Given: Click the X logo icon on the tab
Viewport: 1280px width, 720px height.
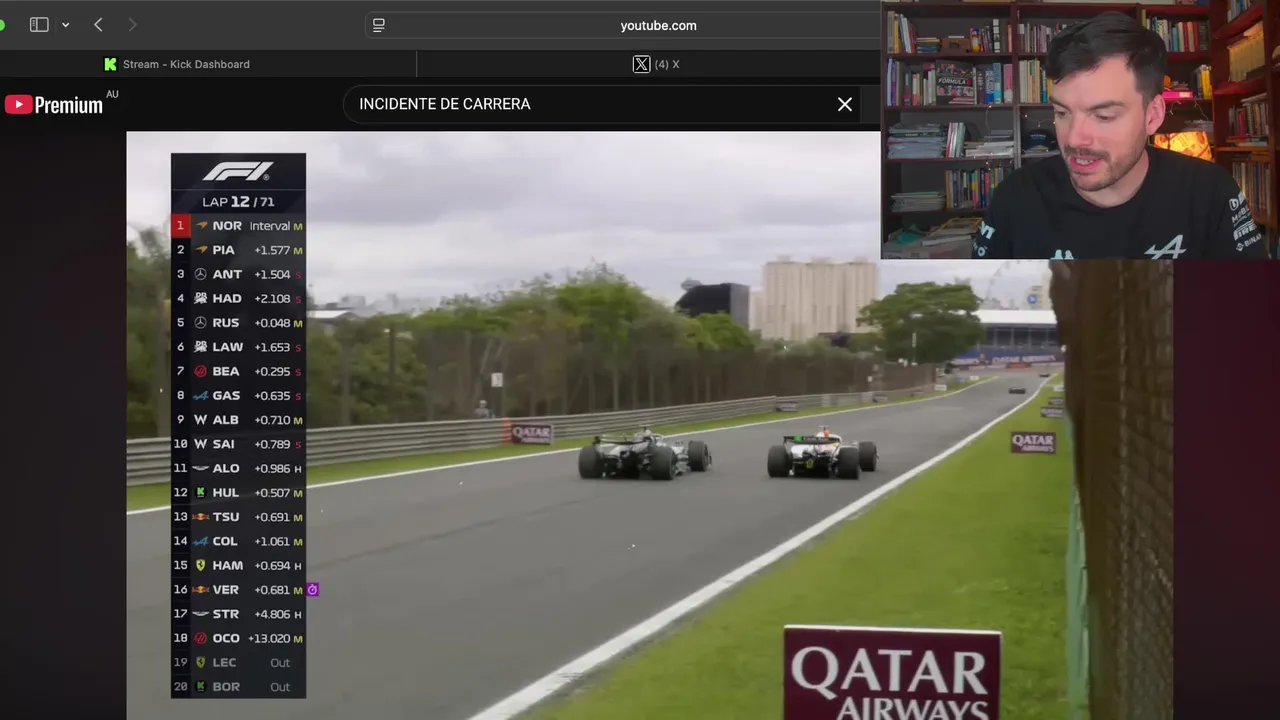Looking at the screenshot, I should (x=641, y=64).
